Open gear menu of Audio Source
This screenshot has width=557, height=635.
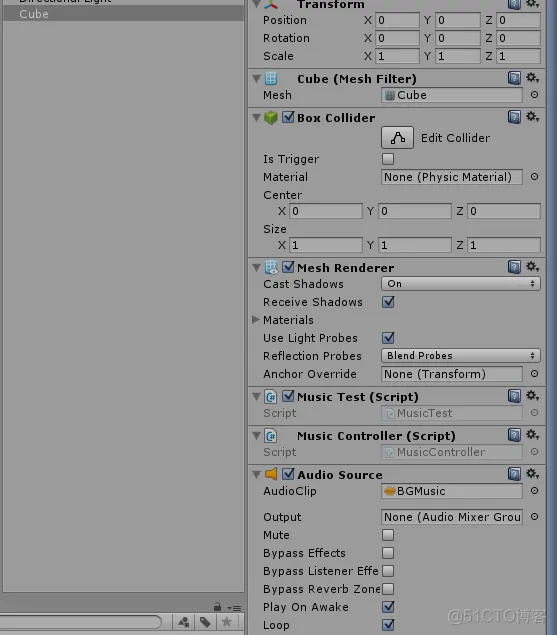pos(532,474)
